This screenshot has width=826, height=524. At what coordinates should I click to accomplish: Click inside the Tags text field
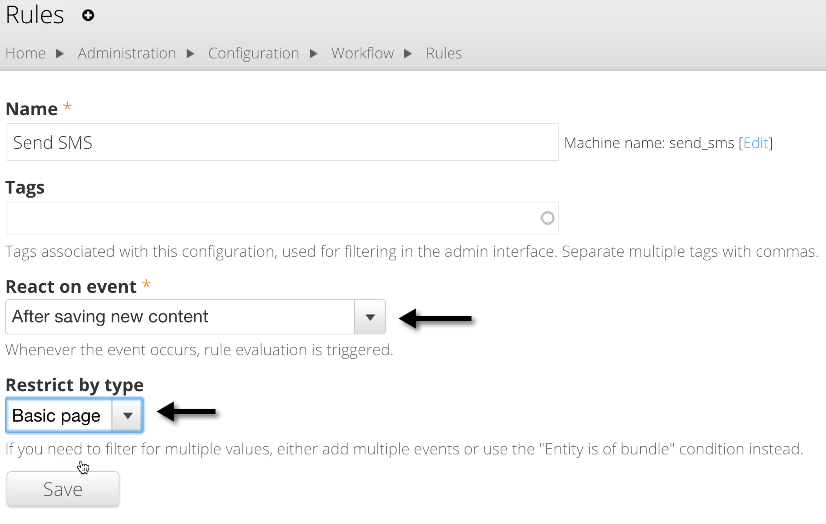coord(270,218)
